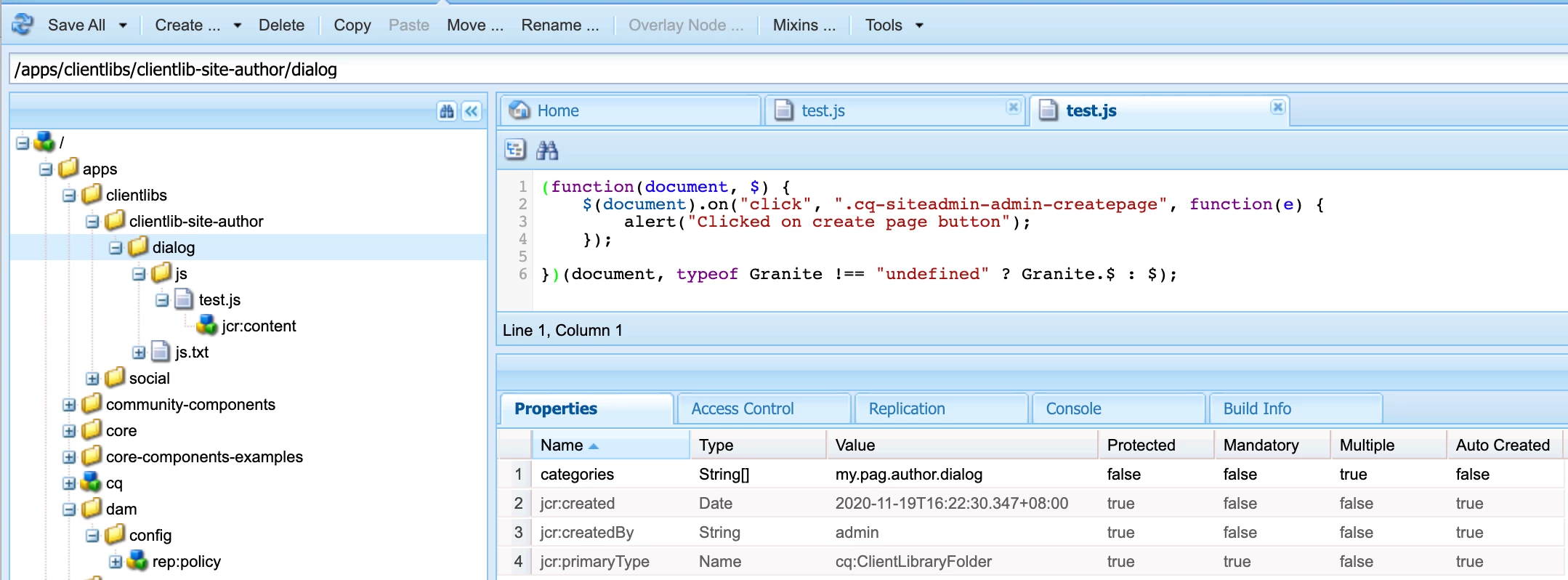Select the categories property row
1568x580 pixels.
[x=1032, y=474]
